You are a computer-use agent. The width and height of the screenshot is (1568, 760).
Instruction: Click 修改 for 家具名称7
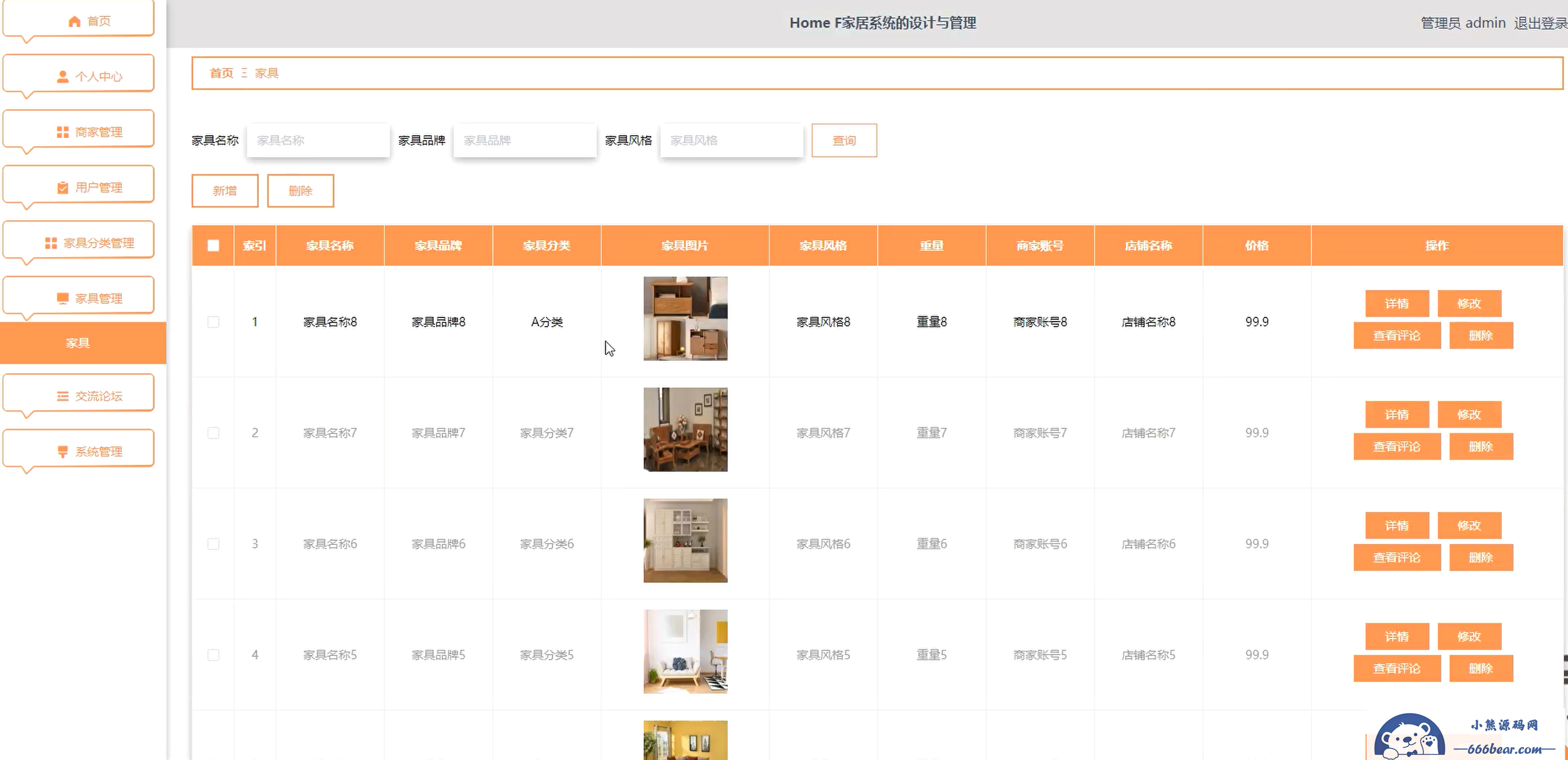[x=1470, y=415]
